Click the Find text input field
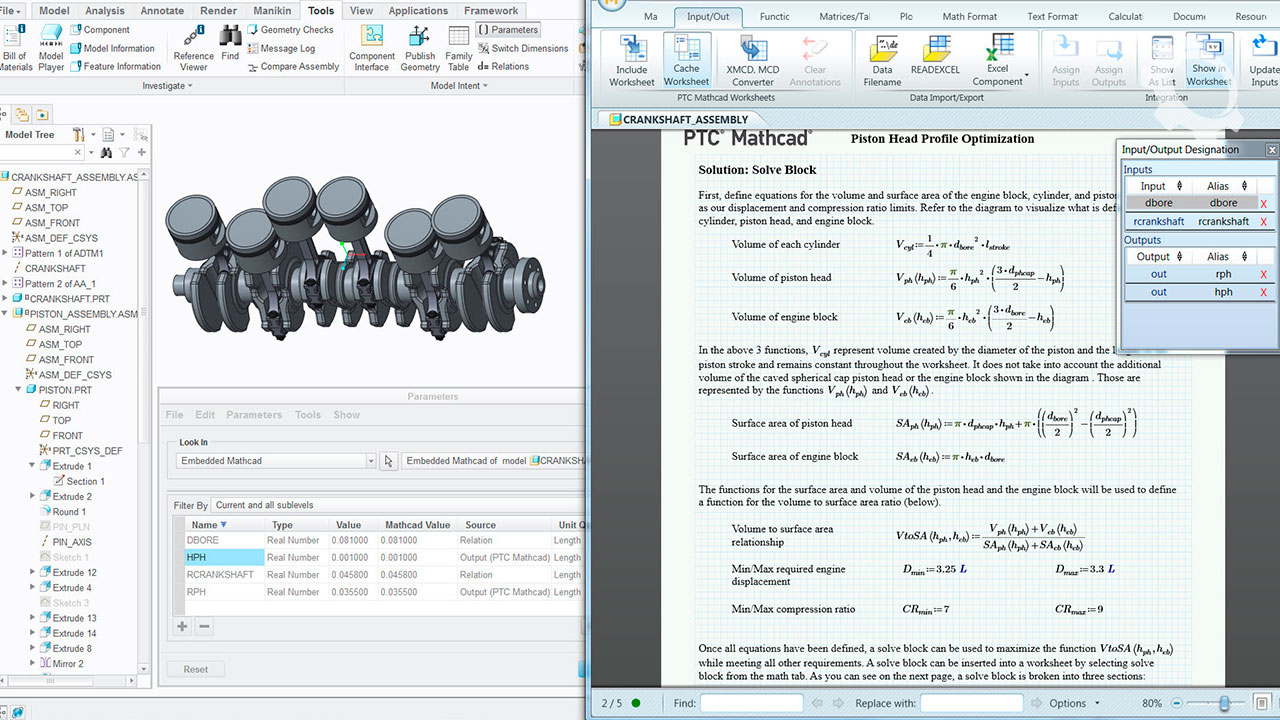Viewport: 1280px width, 720px height. pos(751,704)
